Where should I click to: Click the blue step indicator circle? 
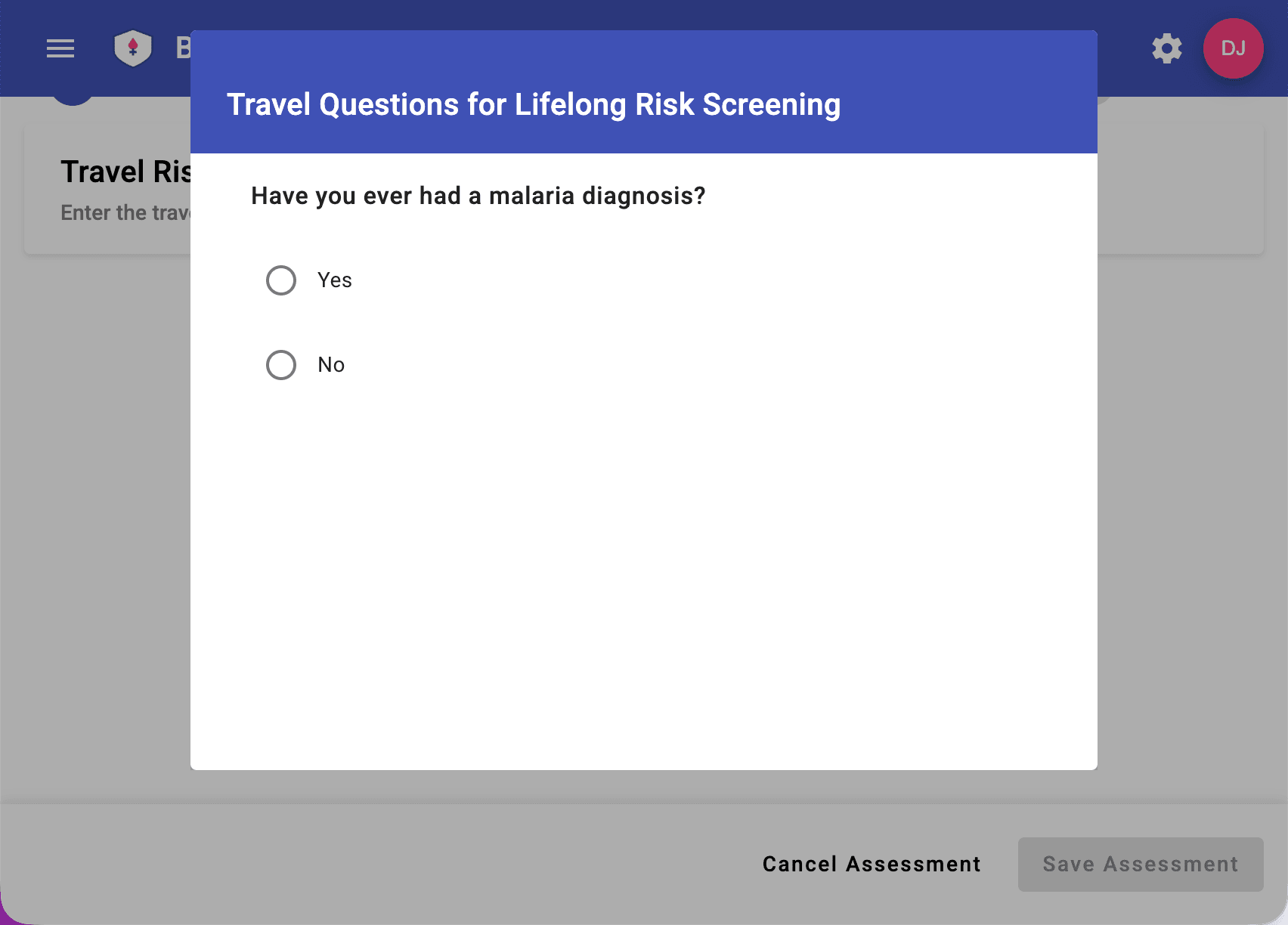pyautogui.click(x=72, y=91)
